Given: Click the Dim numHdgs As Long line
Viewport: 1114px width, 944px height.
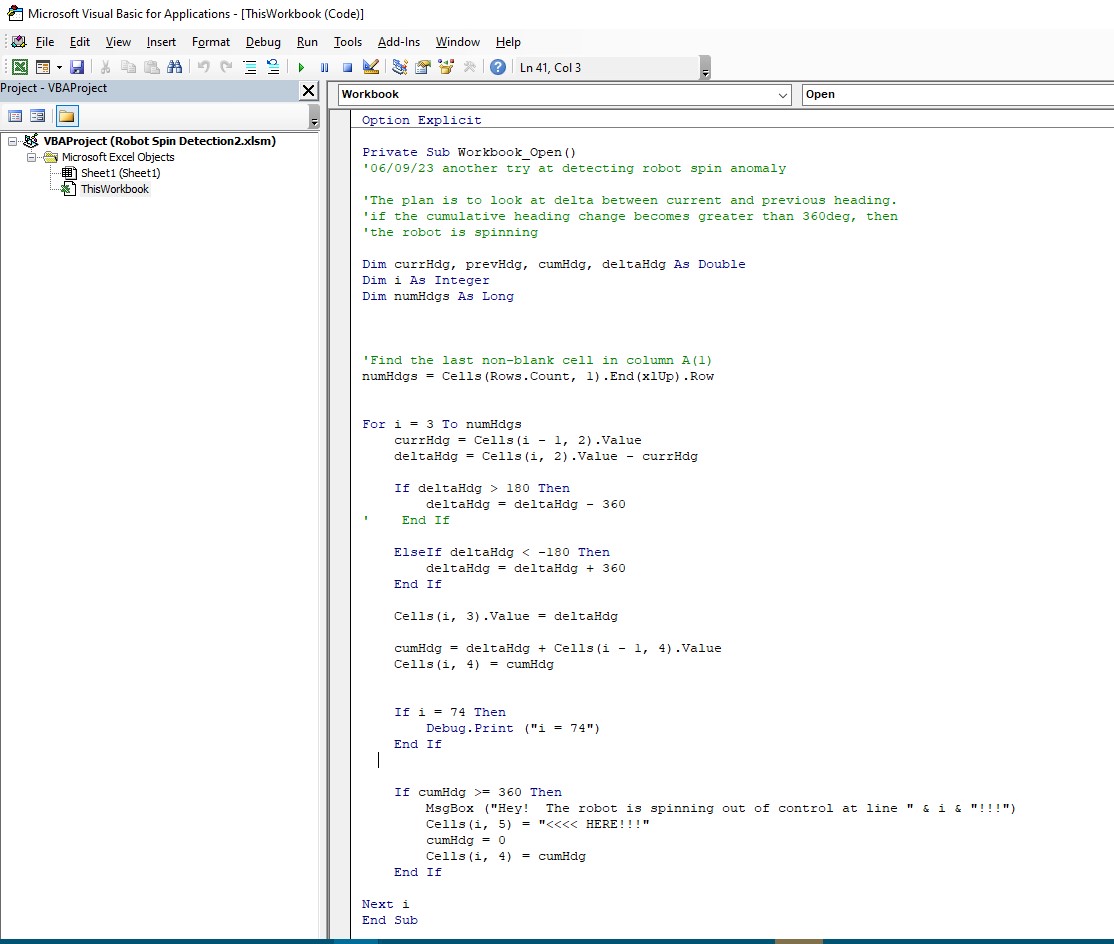Looking at the screenshot, I should pos(438,296).
